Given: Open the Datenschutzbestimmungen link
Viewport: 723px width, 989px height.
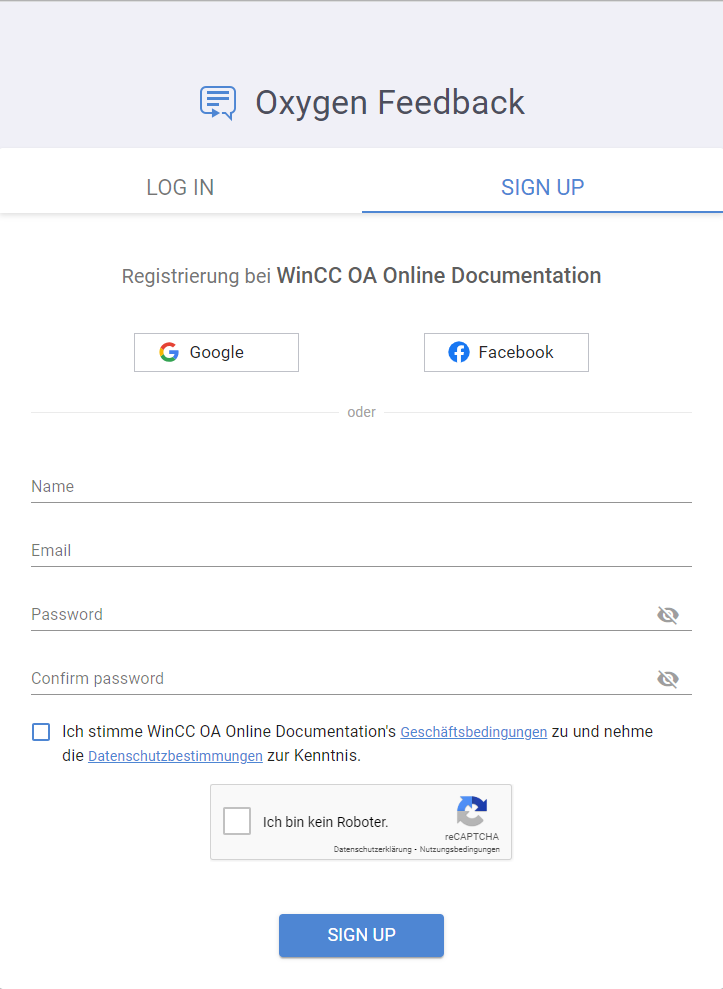Looking at the screenshot, I should tap(175, 756).
